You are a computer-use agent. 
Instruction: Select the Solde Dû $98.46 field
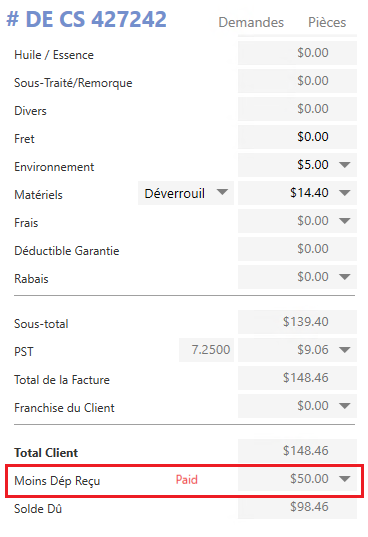click(x=297, y=508)
